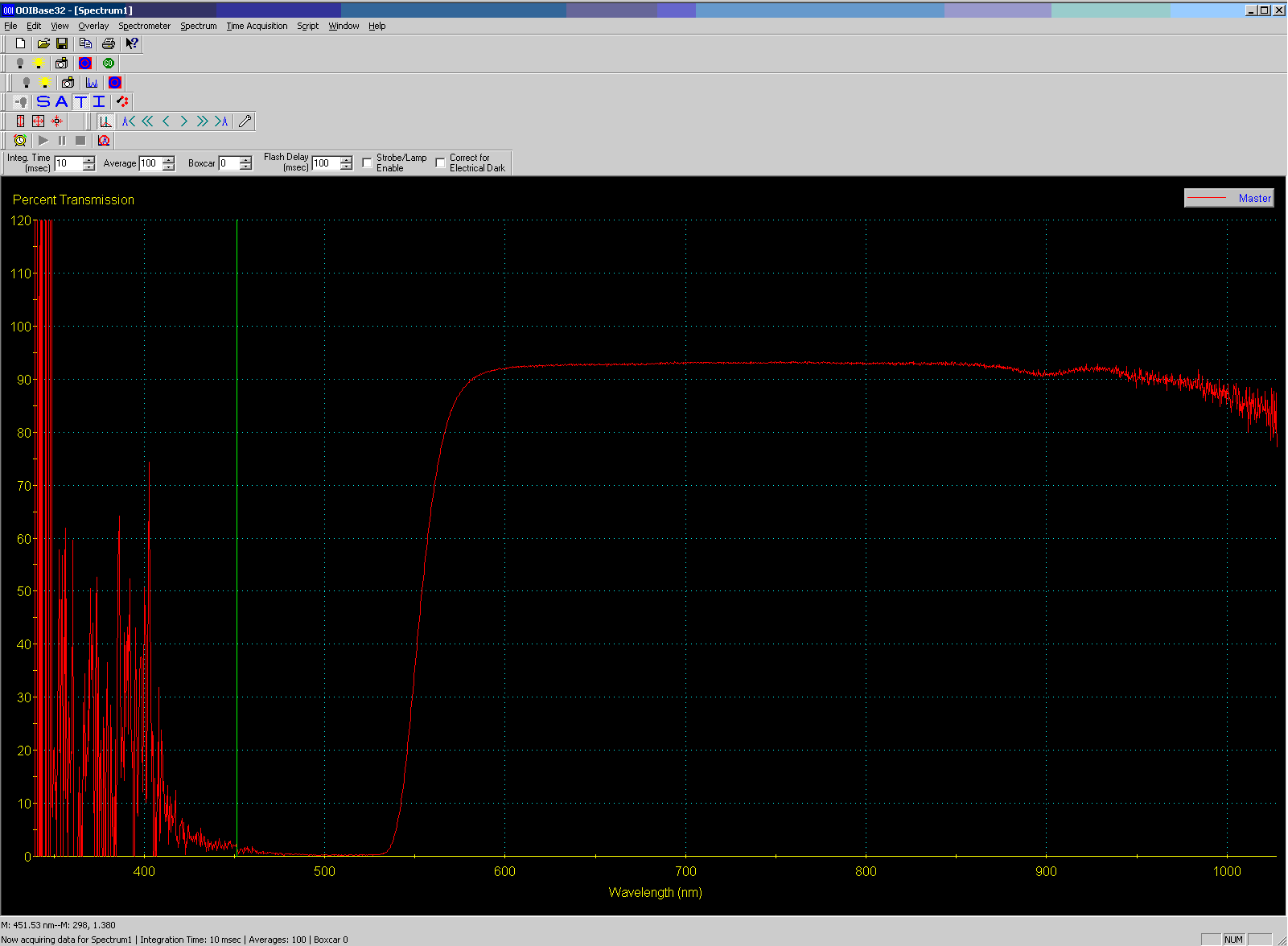Click the Flash Delay input field
The height and width of the screenshot is (946, 1288).
[x=326, y=163]
